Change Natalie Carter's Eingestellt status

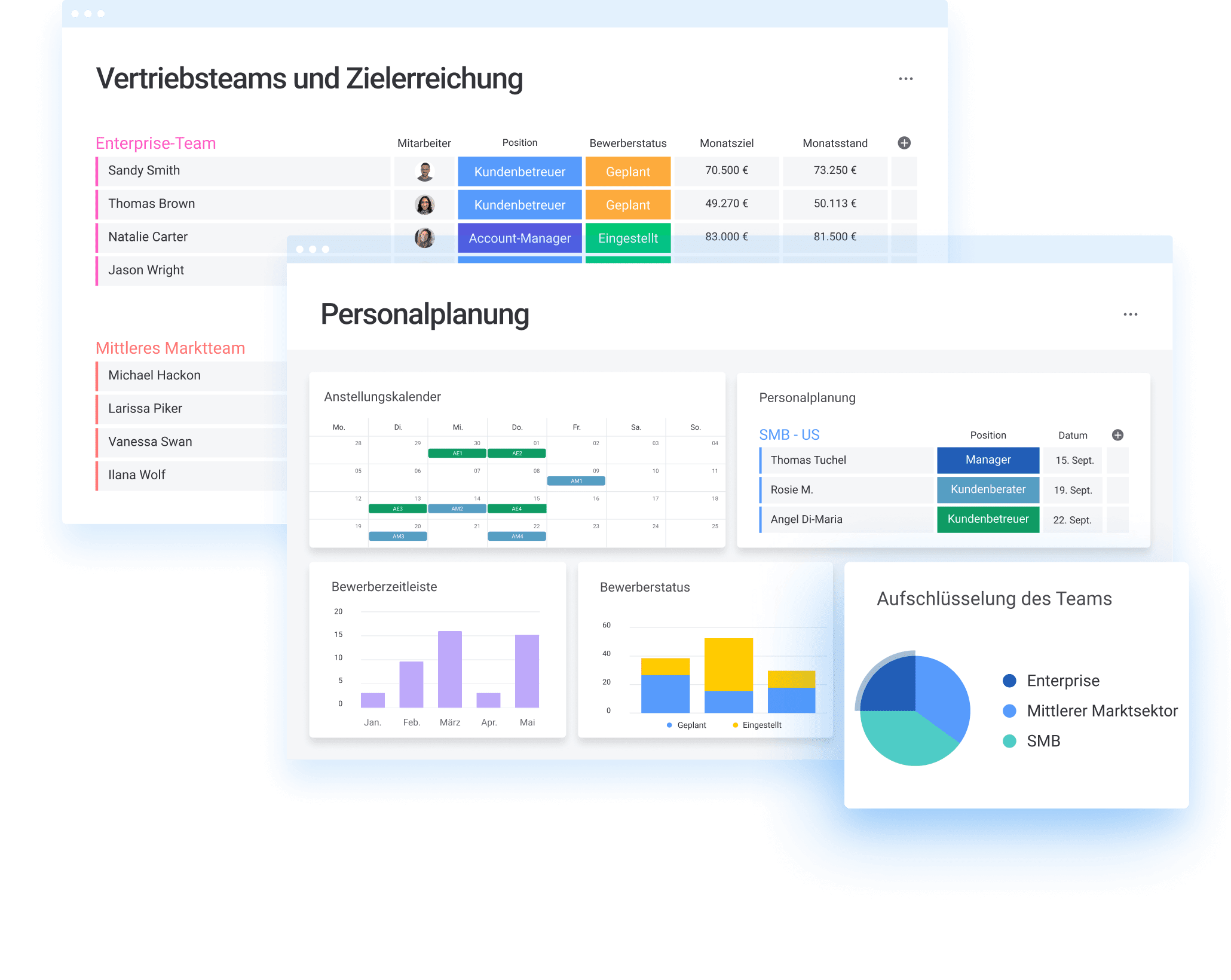627,238
